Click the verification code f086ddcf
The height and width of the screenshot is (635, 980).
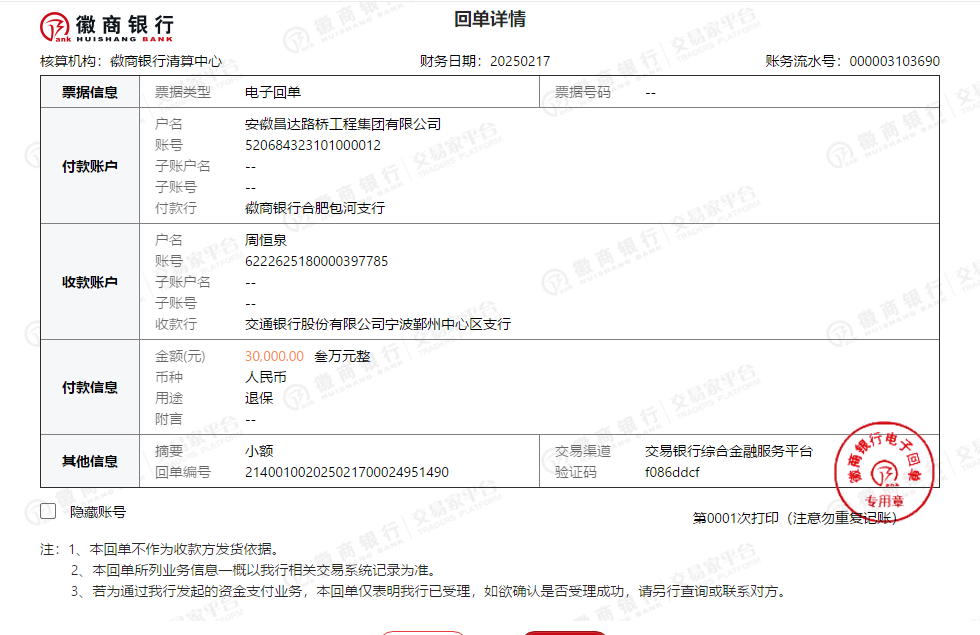click(x=672, y=472)
